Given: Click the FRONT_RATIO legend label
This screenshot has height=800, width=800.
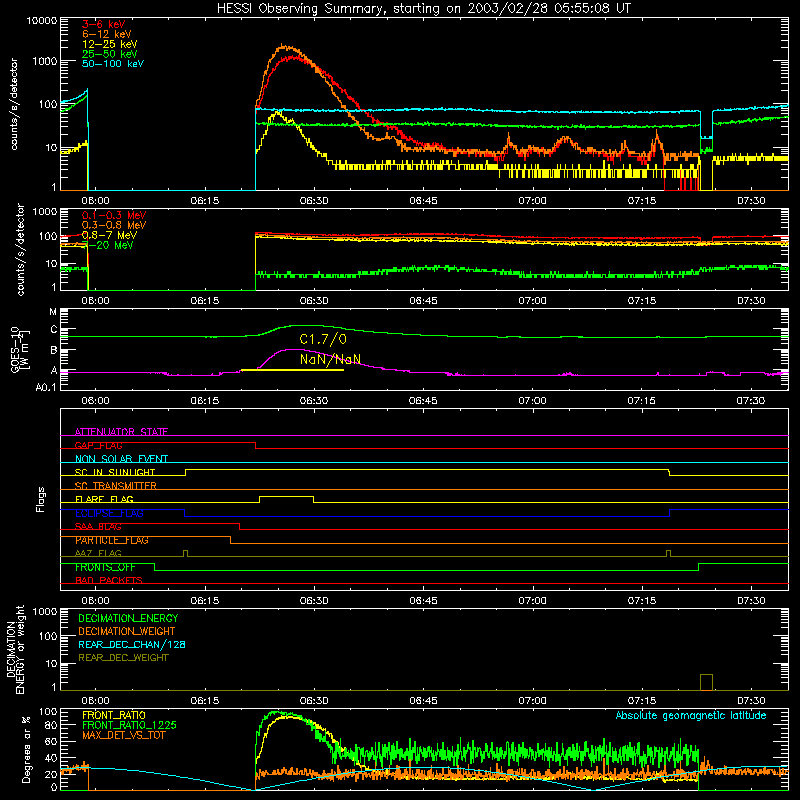Looking at the screenshot, I should click(114, 715).
